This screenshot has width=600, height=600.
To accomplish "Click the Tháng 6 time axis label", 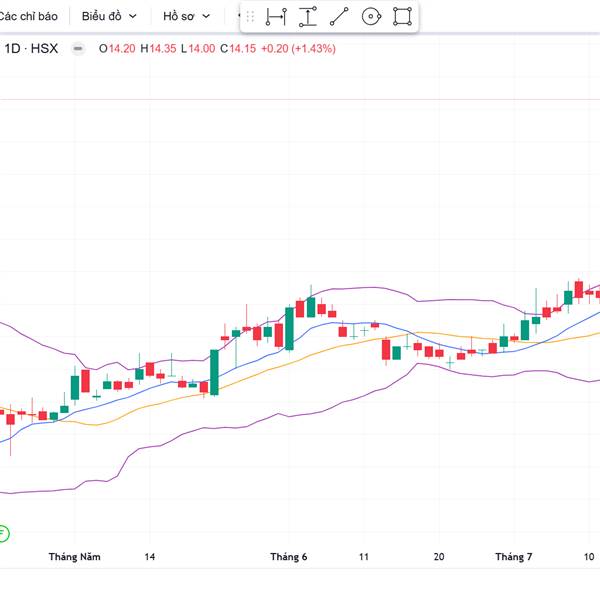I will click(x=289, y=557).
